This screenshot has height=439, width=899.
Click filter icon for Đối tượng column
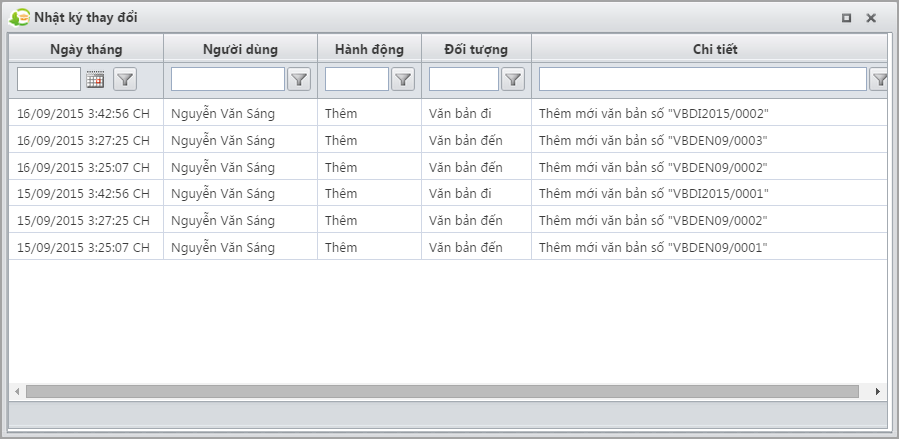[512, 80]
